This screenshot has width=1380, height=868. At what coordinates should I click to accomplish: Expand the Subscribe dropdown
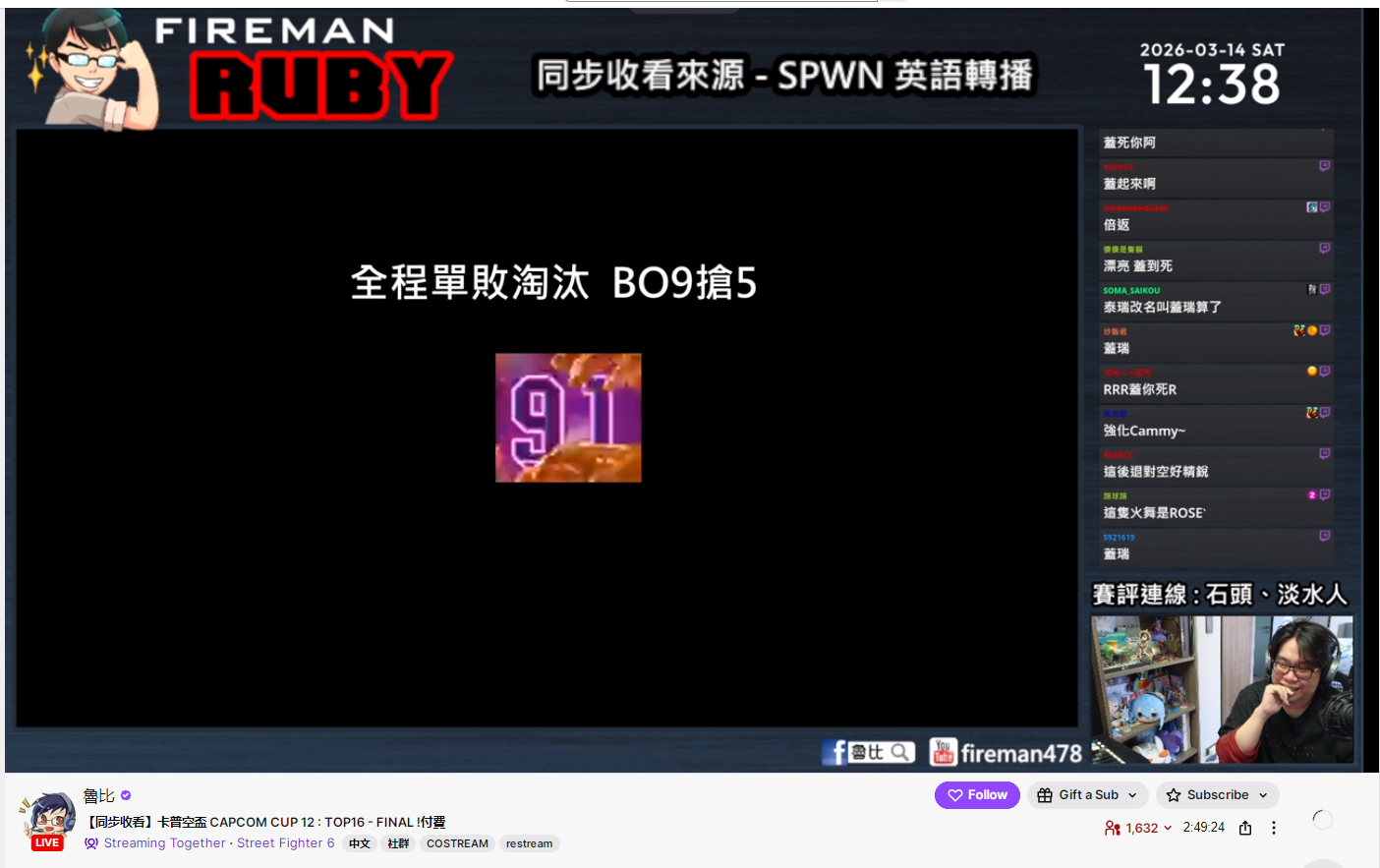[1218, 795]
